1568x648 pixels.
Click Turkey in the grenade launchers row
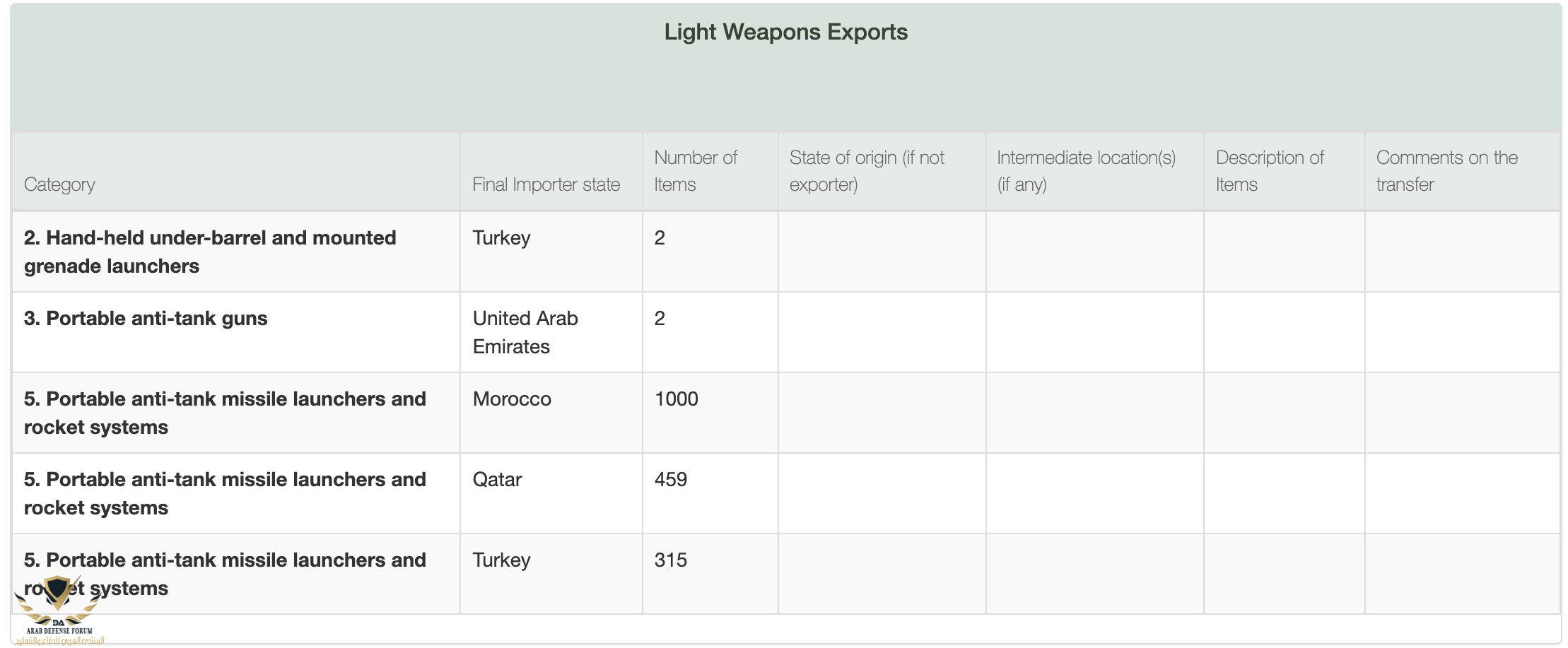click(x=501, y=238)
